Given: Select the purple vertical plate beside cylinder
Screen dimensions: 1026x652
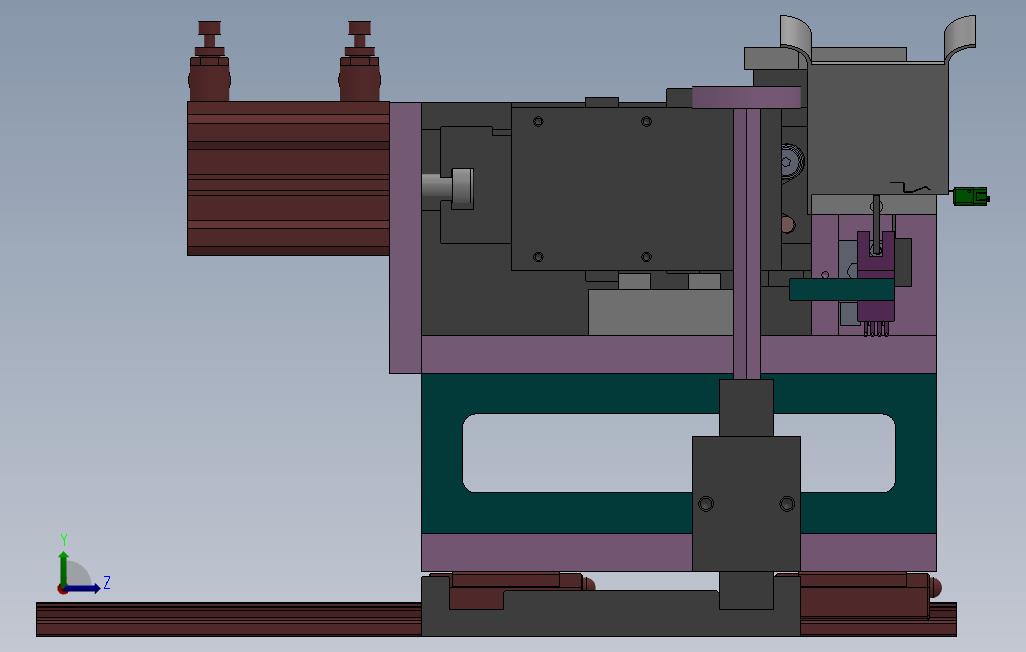Looking at the screenshot, I should coord(406,238).
